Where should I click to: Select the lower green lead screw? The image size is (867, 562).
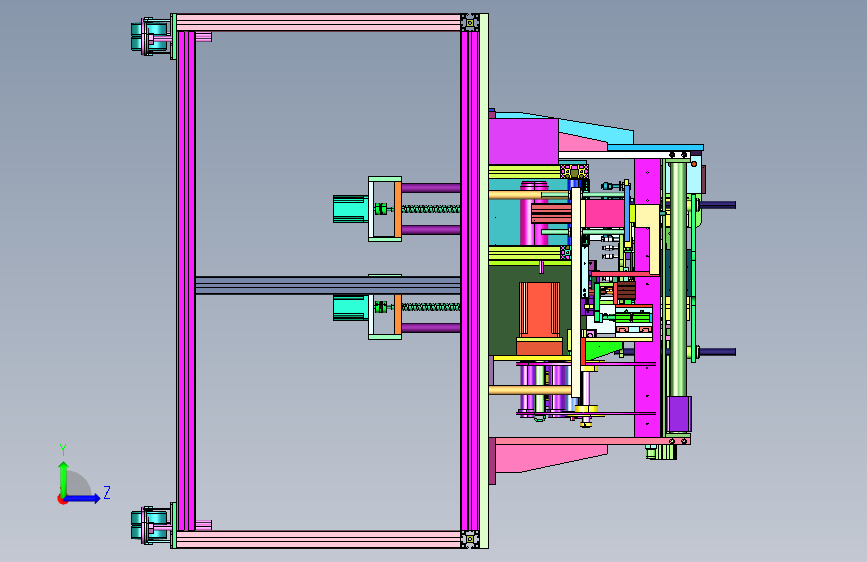click(x=431, y=307)
